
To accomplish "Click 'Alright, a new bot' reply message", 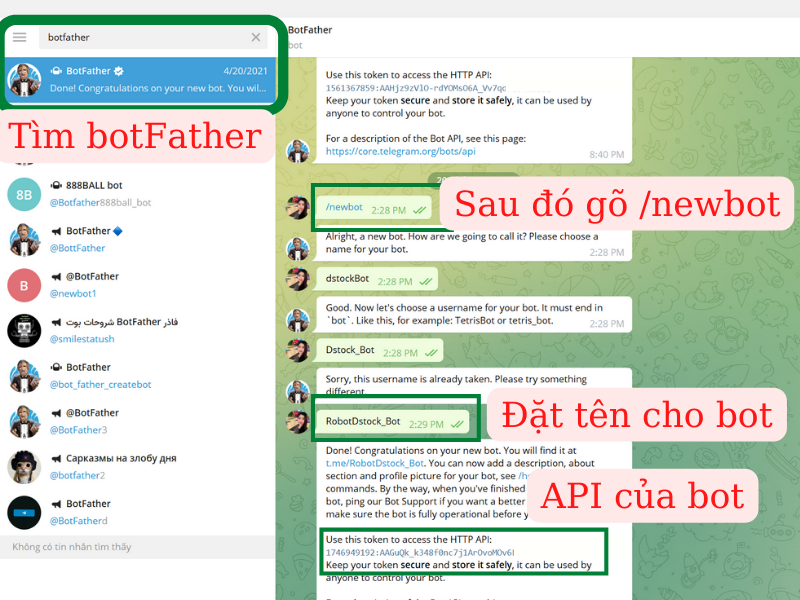I will tap(473, 243).
